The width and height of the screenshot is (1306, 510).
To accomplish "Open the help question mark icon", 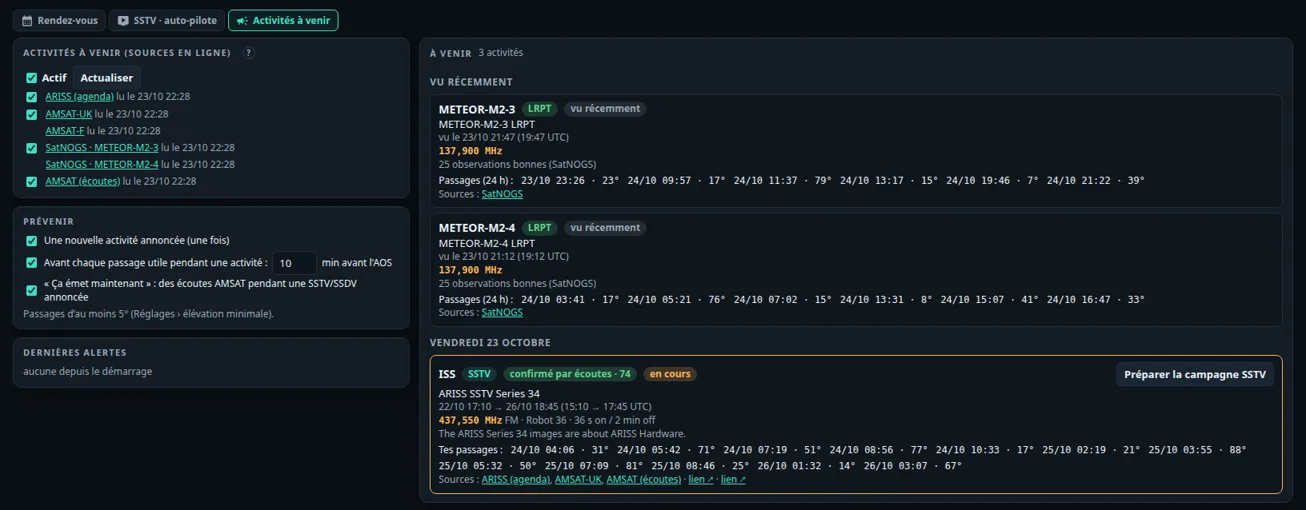I will (x=249, y=53).
